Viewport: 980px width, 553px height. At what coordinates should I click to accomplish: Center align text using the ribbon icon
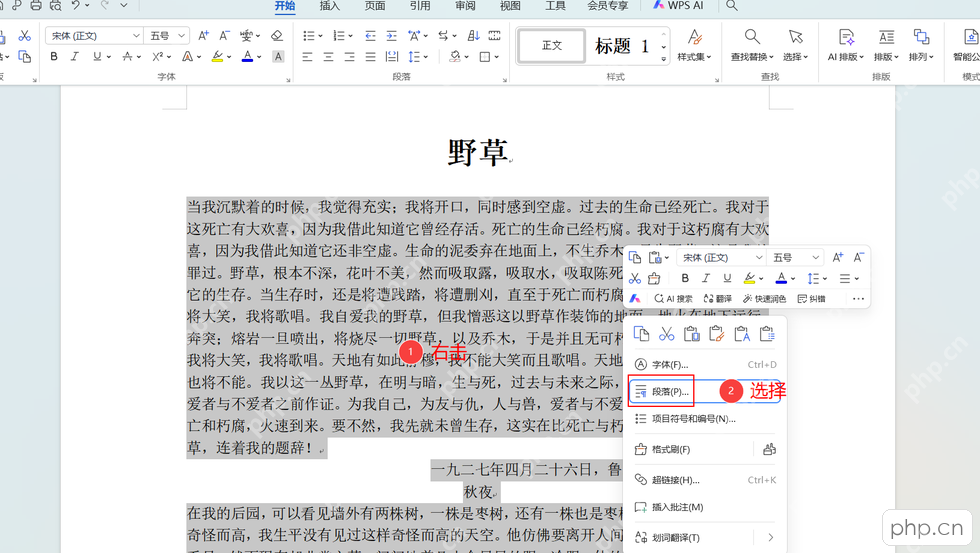[x=328, y=57]
